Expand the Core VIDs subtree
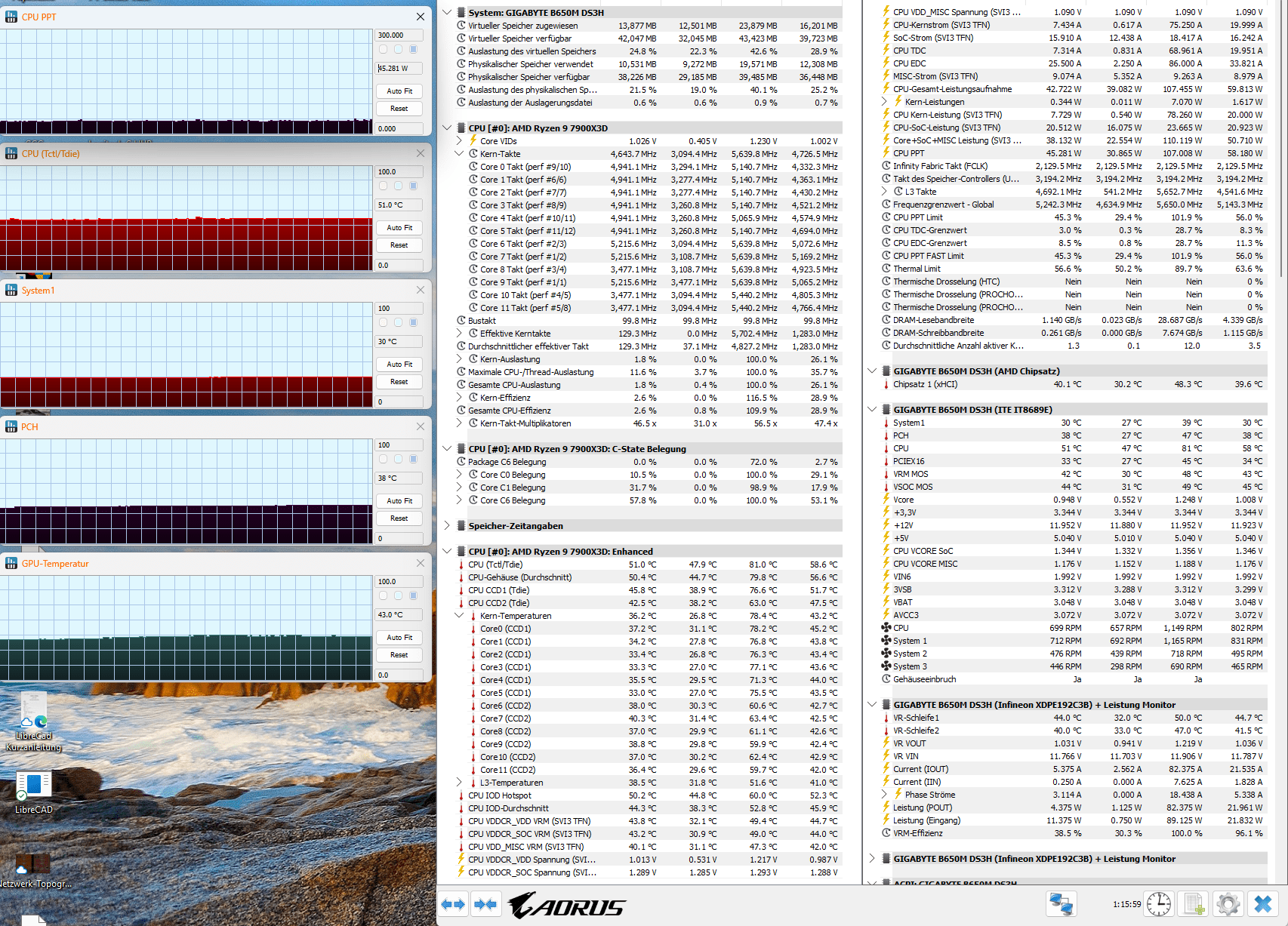 [x=459, y=141]
